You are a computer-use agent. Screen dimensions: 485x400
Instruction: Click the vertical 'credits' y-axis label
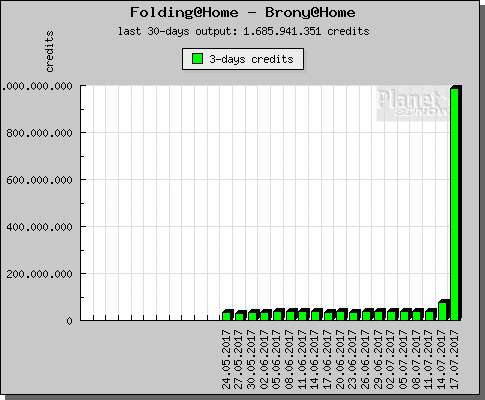pos(49,52)
